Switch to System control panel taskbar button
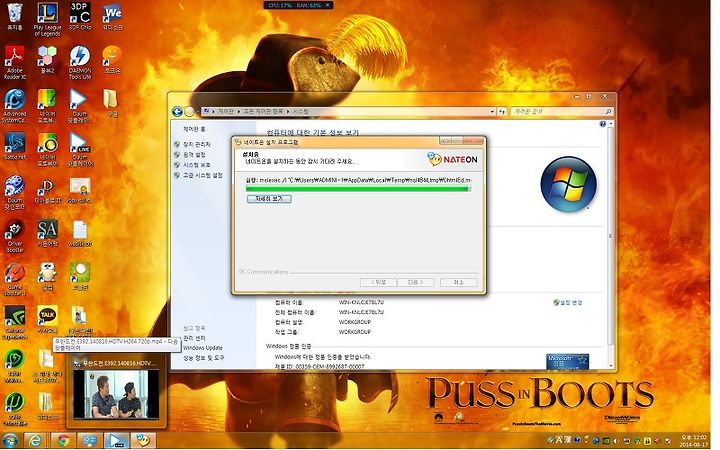Viewport: 720px width, 450px height. pos(90,440)
